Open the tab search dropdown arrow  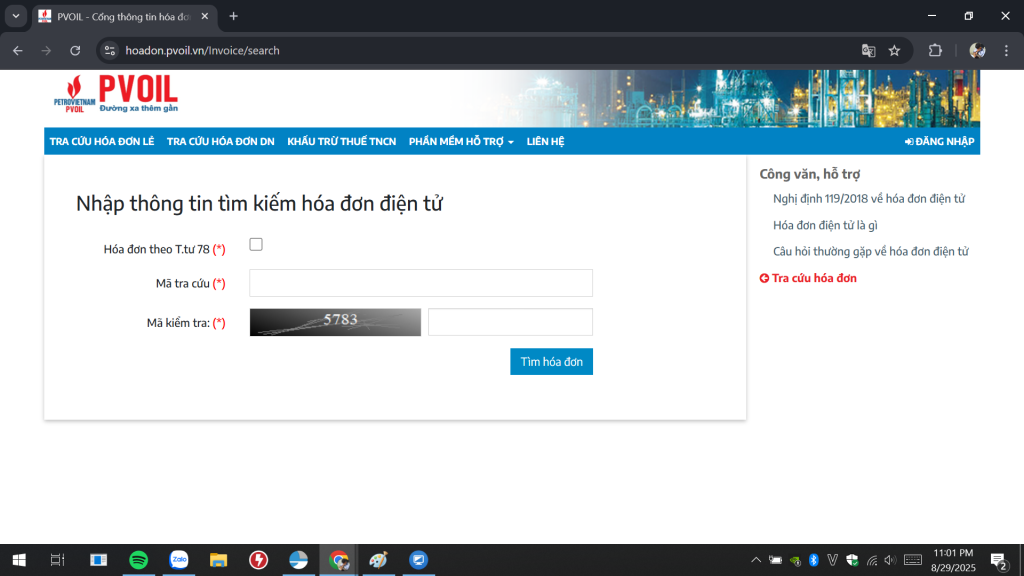click(16, 16)
